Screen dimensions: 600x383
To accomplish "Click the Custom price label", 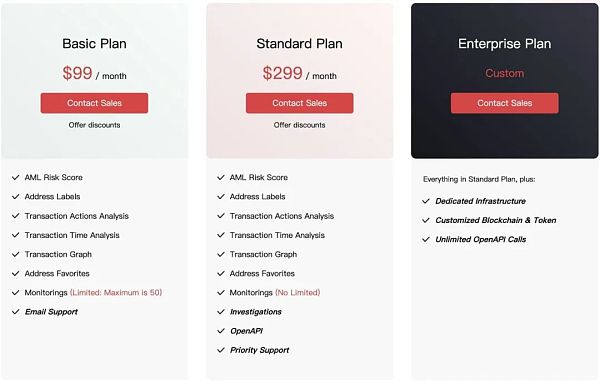I will [505, 73].
